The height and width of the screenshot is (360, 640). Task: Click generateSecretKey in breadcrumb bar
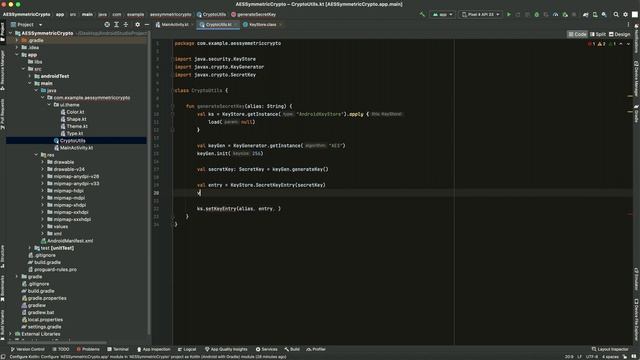(253, 14)
